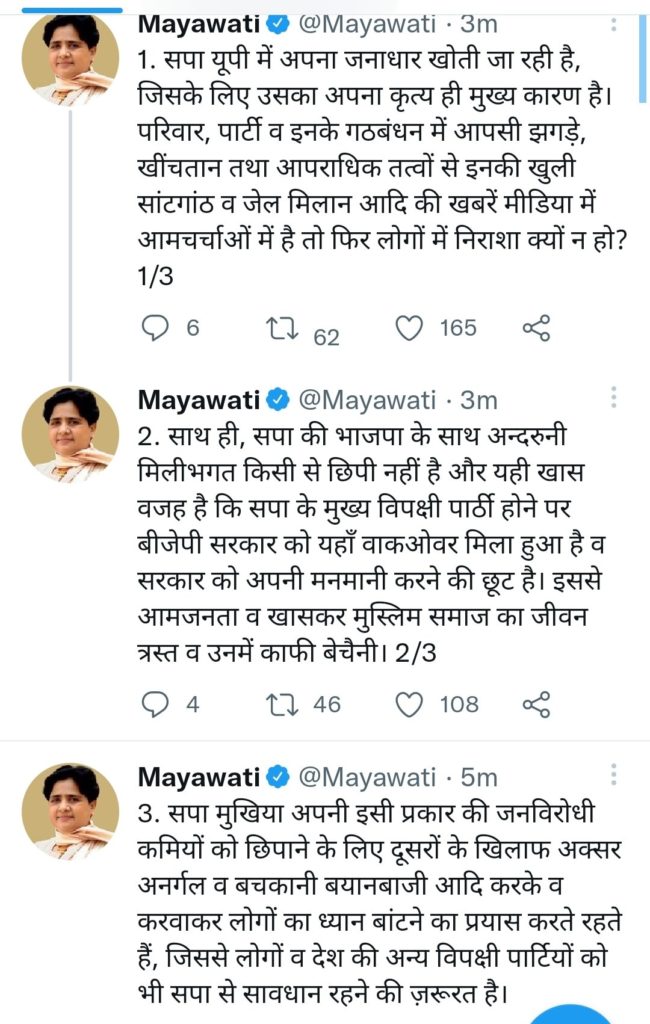Click the verified badge on the second tweet
Screen dimensions: 650x1024
coord(278,402)
